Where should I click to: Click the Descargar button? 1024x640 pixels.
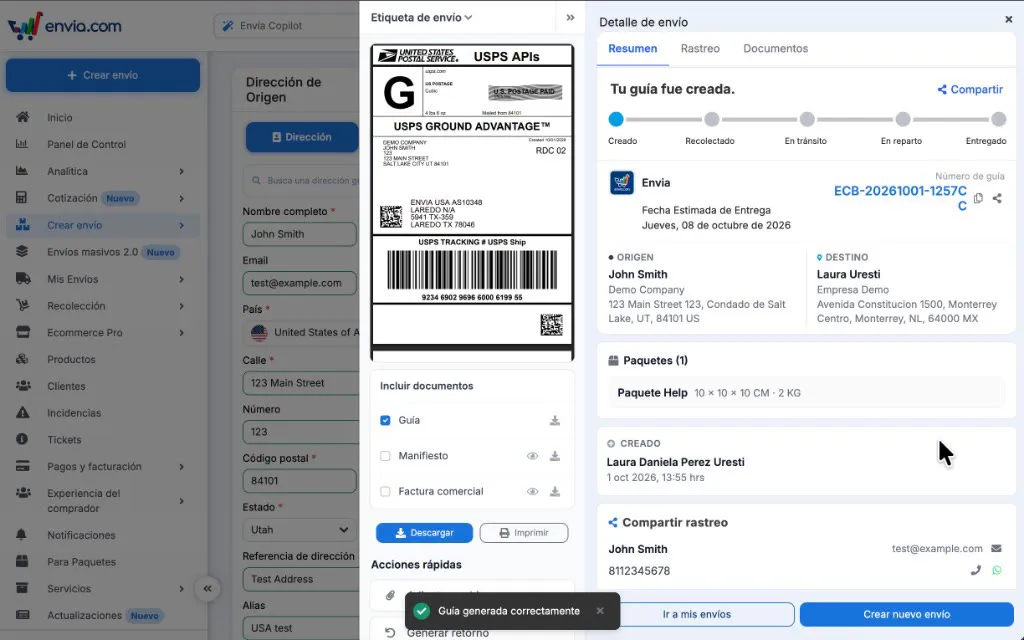pyautogui.click(x=424, y=533)
